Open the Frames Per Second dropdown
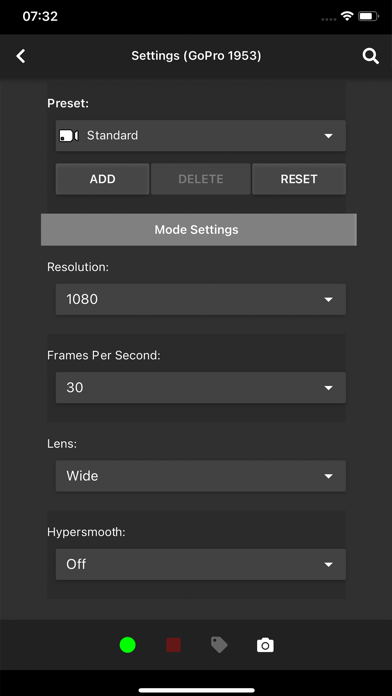392x696 pixels. (x=201, y=388)
